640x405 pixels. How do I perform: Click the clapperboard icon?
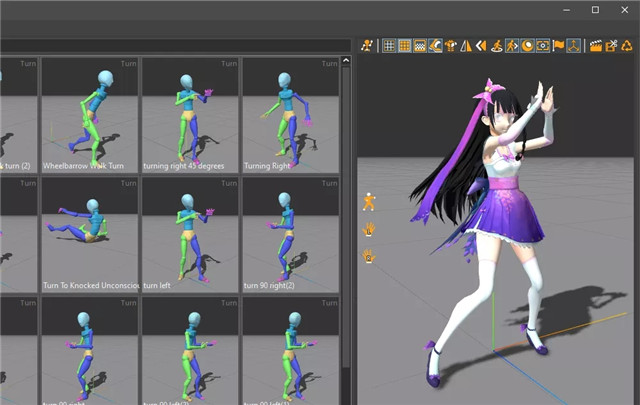click(596, 45)
